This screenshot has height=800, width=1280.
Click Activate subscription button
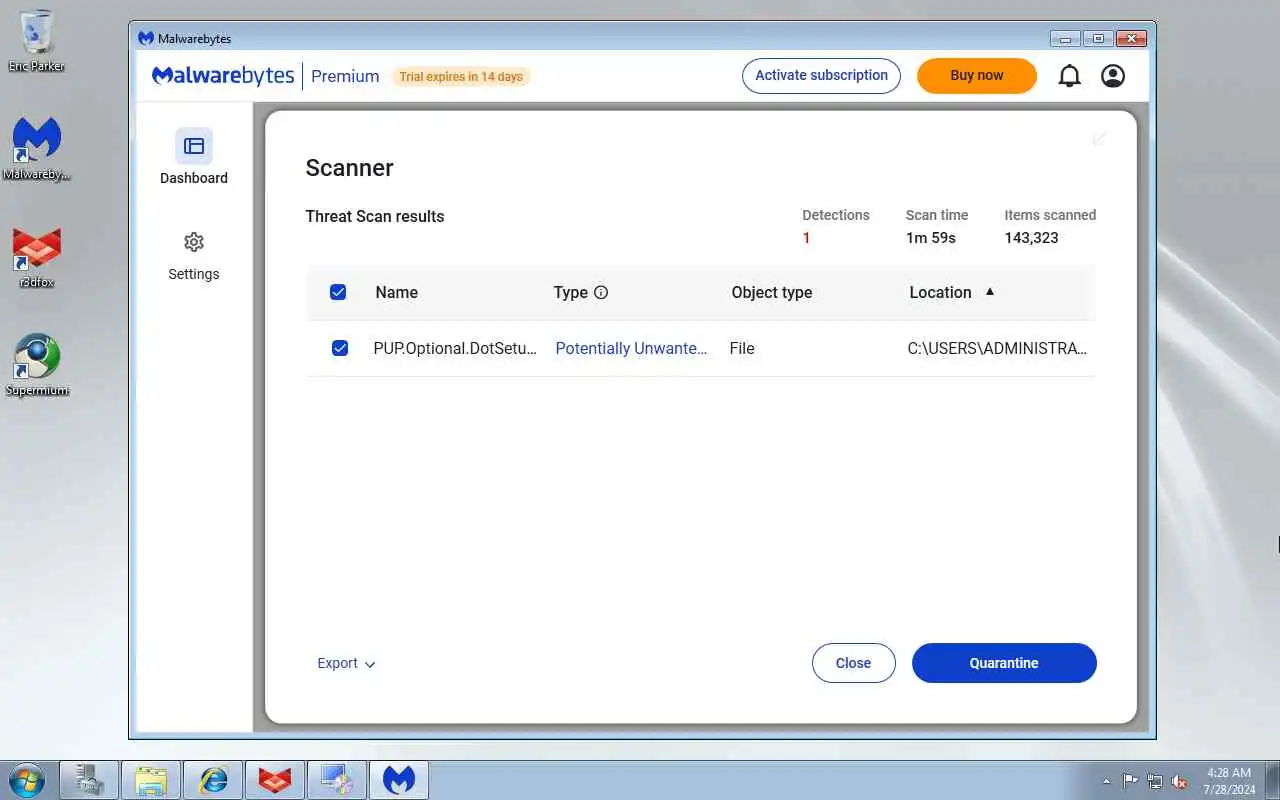pos(821,76)
